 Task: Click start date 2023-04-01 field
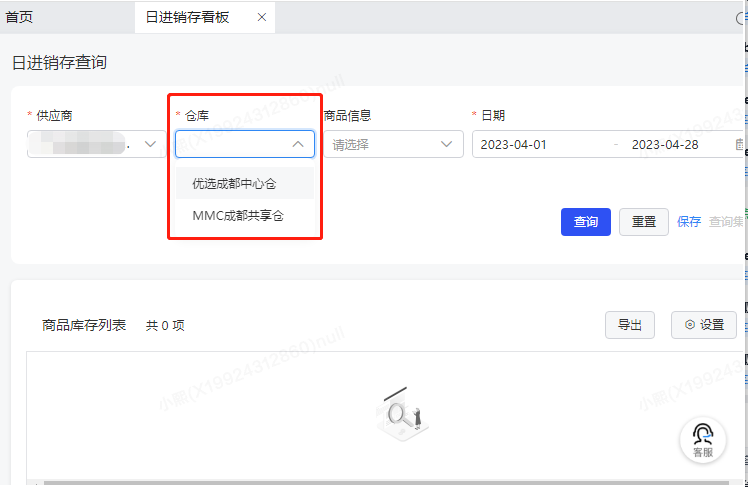pos(513,145)
